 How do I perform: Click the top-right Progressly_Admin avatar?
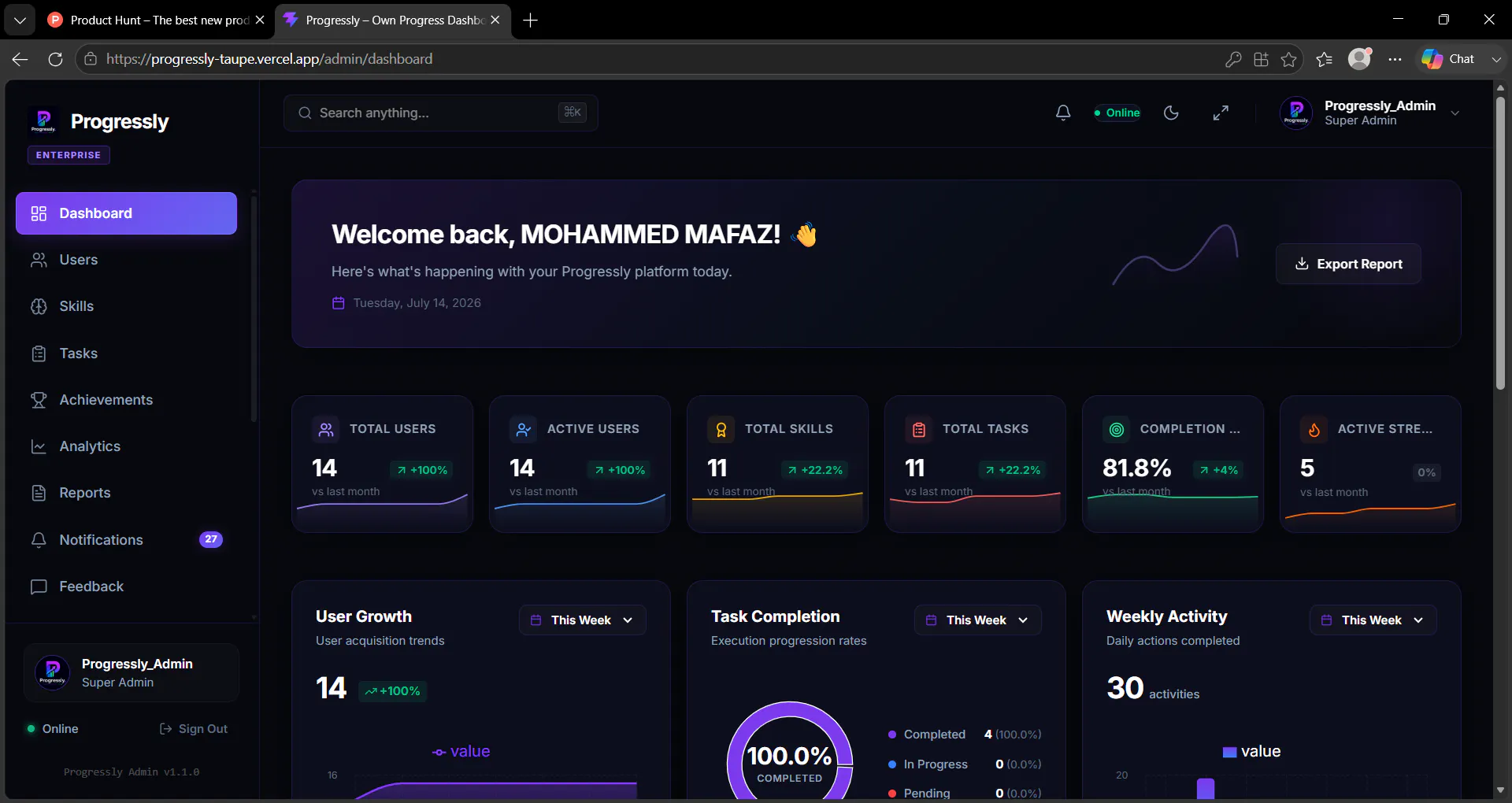point(1296,113)
